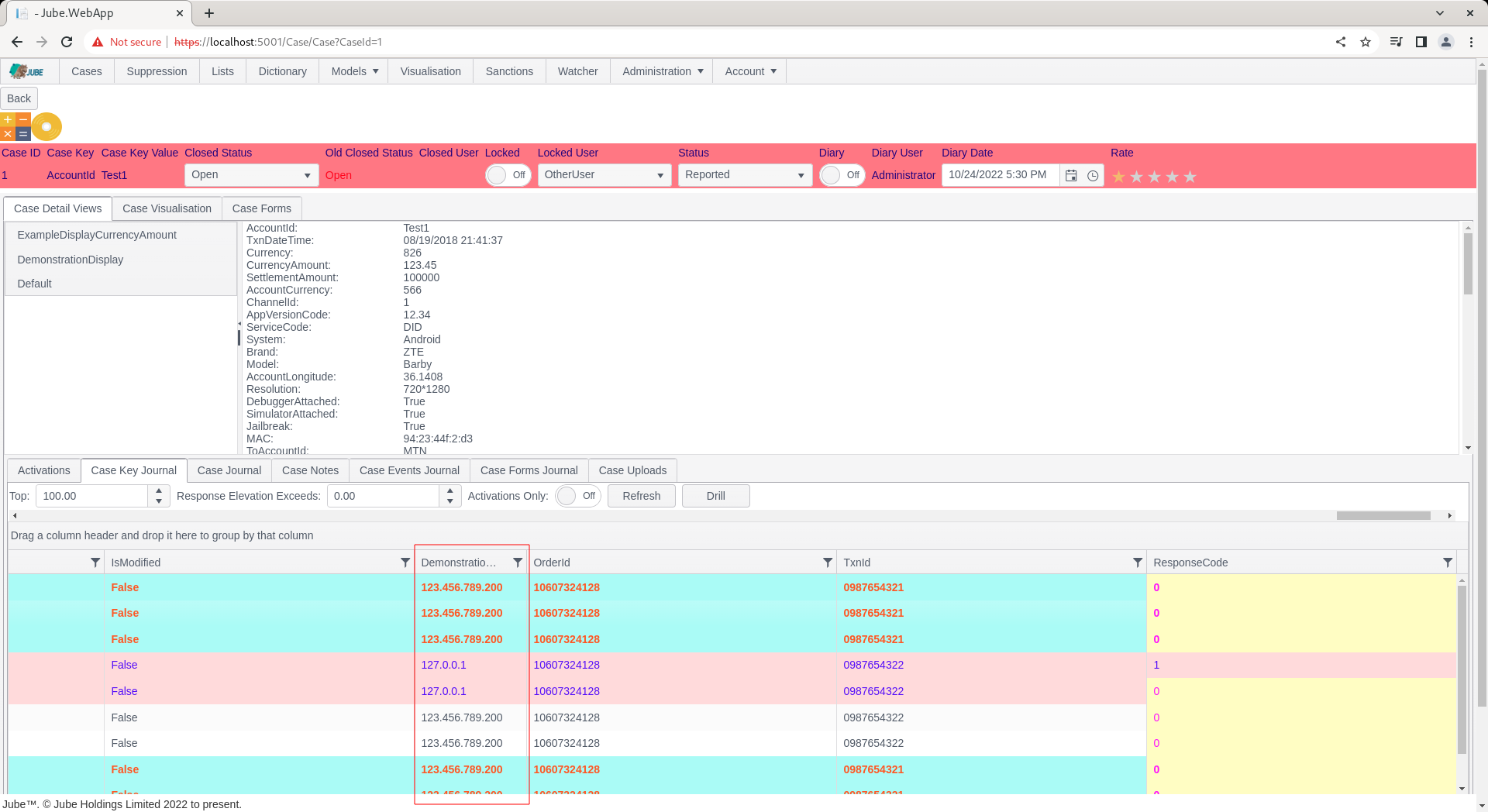The height and width of the screenshot is (812, 1488).
Task: Click the Drill button
Action: pos(716,496)
